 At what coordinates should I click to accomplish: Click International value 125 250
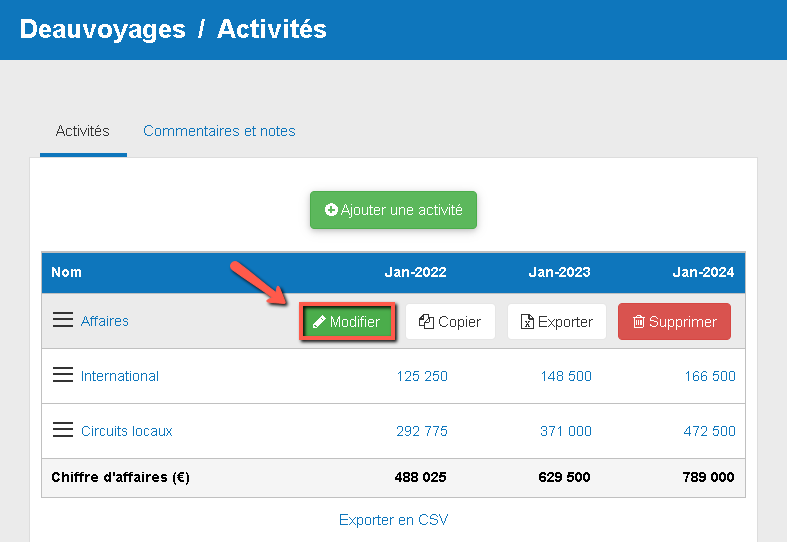tap(421, 376)
